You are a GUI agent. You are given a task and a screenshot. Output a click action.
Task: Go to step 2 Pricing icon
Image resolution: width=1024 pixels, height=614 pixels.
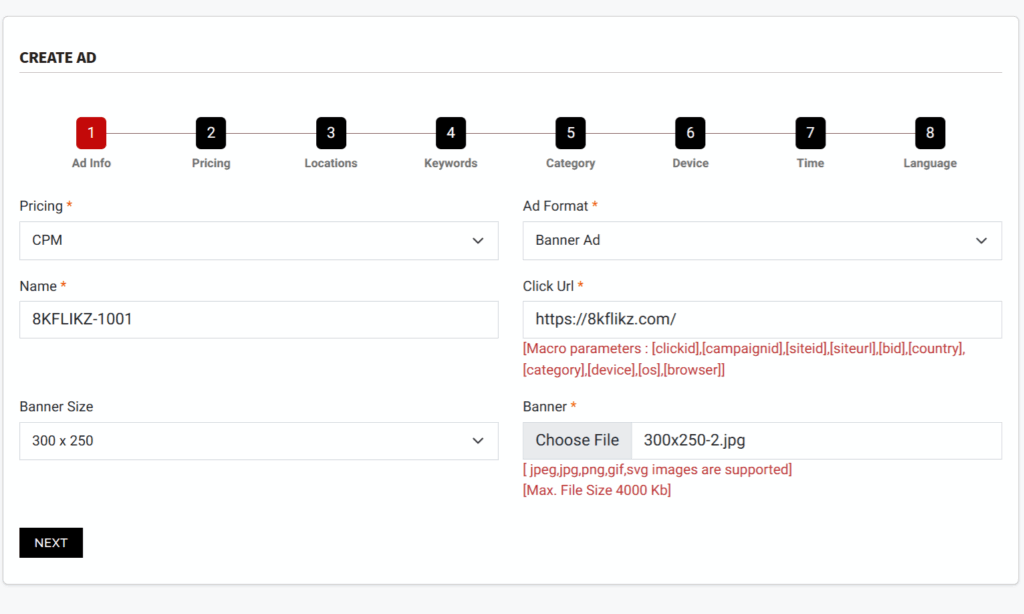[x=211, y=133]
